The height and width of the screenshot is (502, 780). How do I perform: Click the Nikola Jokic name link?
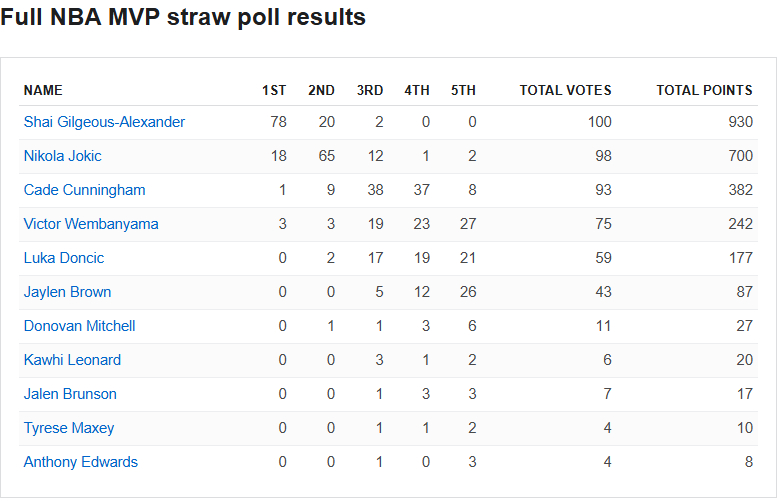(x=62, y=156)
